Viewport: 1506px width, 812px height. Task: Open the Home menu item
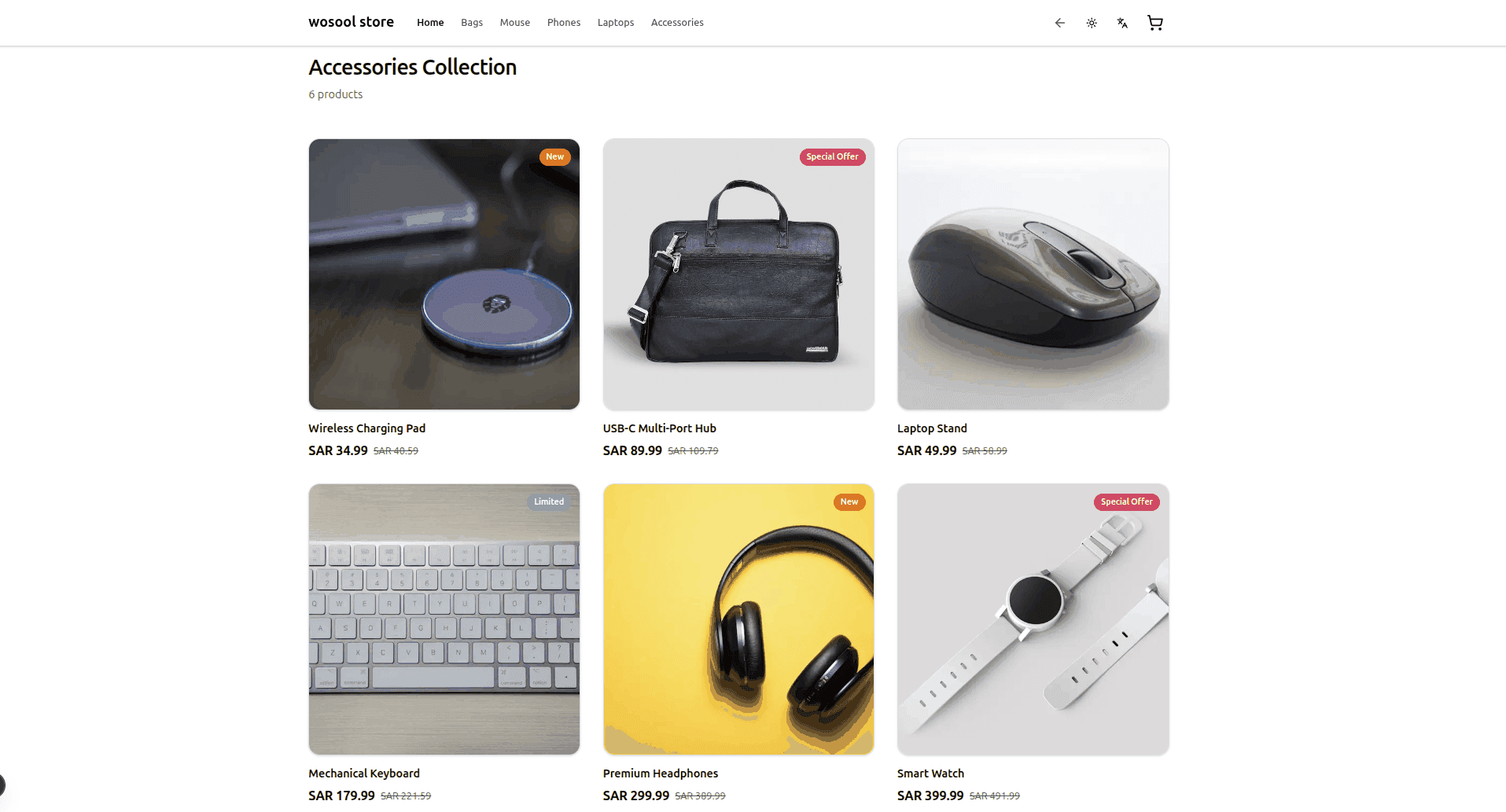pos(430,23)
